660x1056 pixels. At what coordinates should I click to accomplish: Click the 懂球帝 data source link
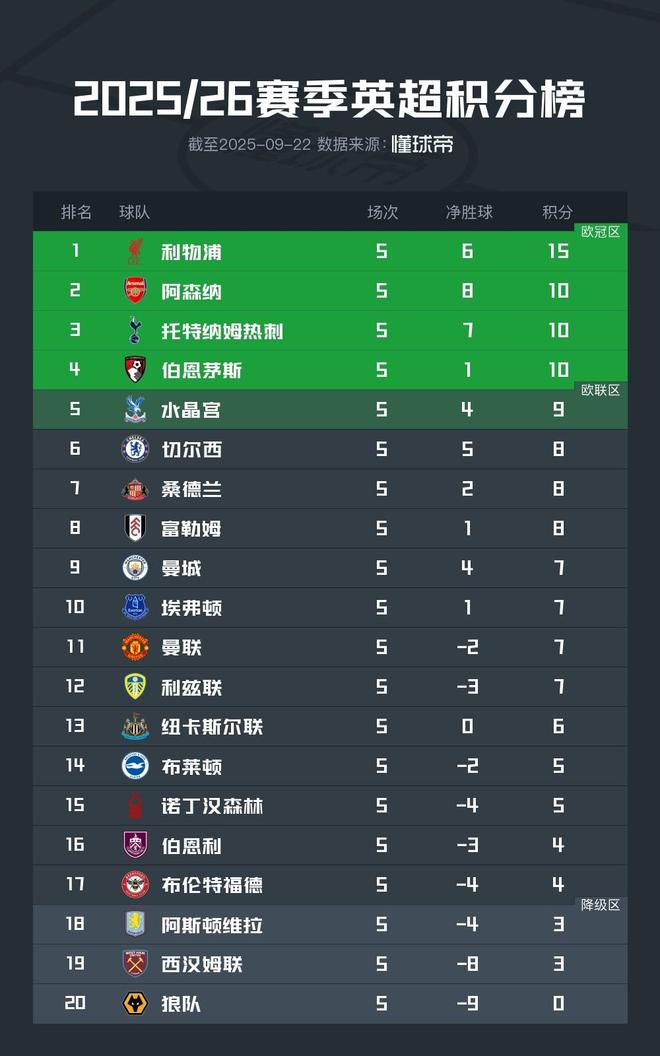(422, 144)
